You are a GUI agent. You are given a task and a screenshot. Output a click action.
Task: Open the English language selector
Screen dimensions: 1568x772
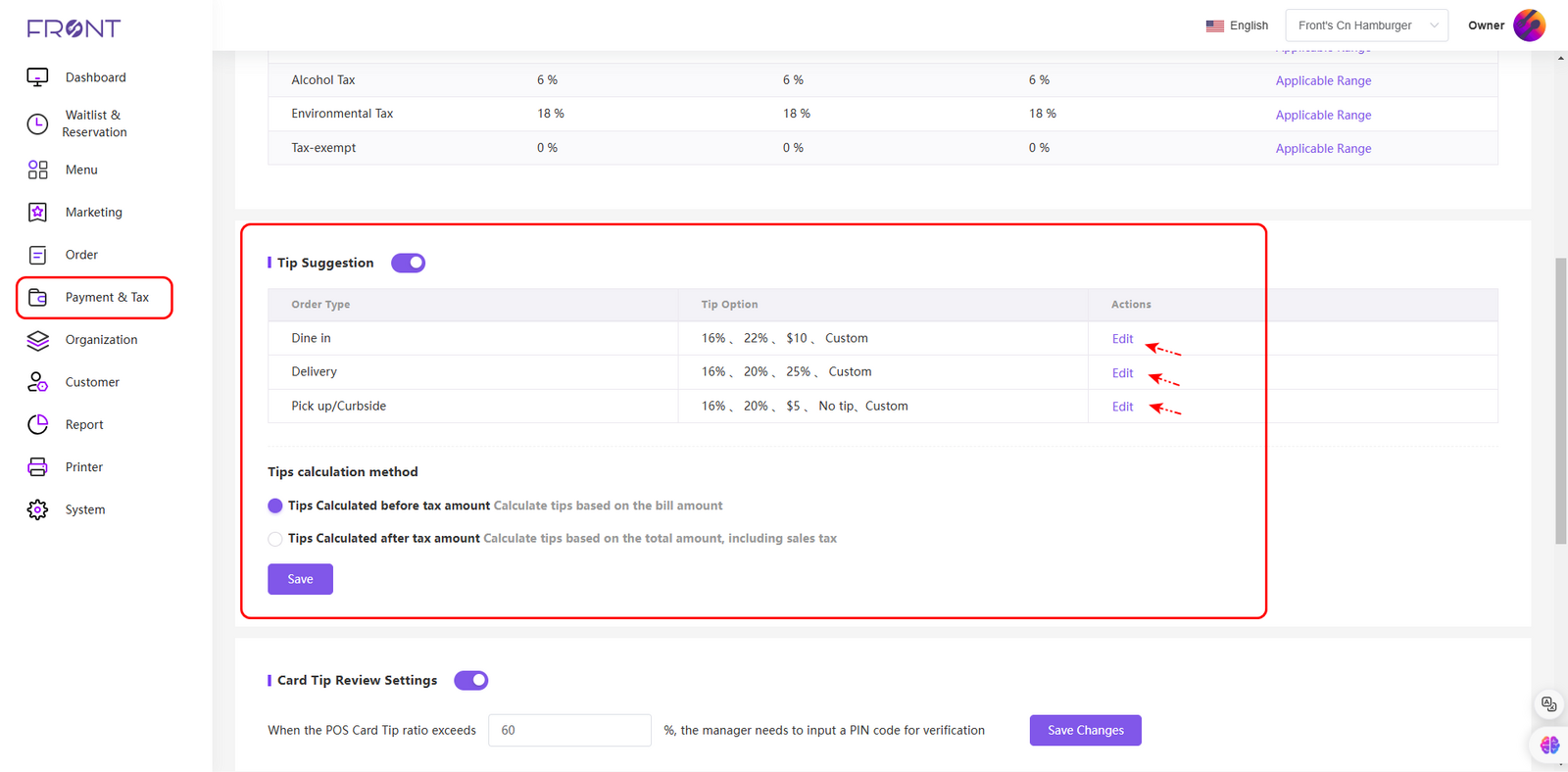coord(1237,25)
